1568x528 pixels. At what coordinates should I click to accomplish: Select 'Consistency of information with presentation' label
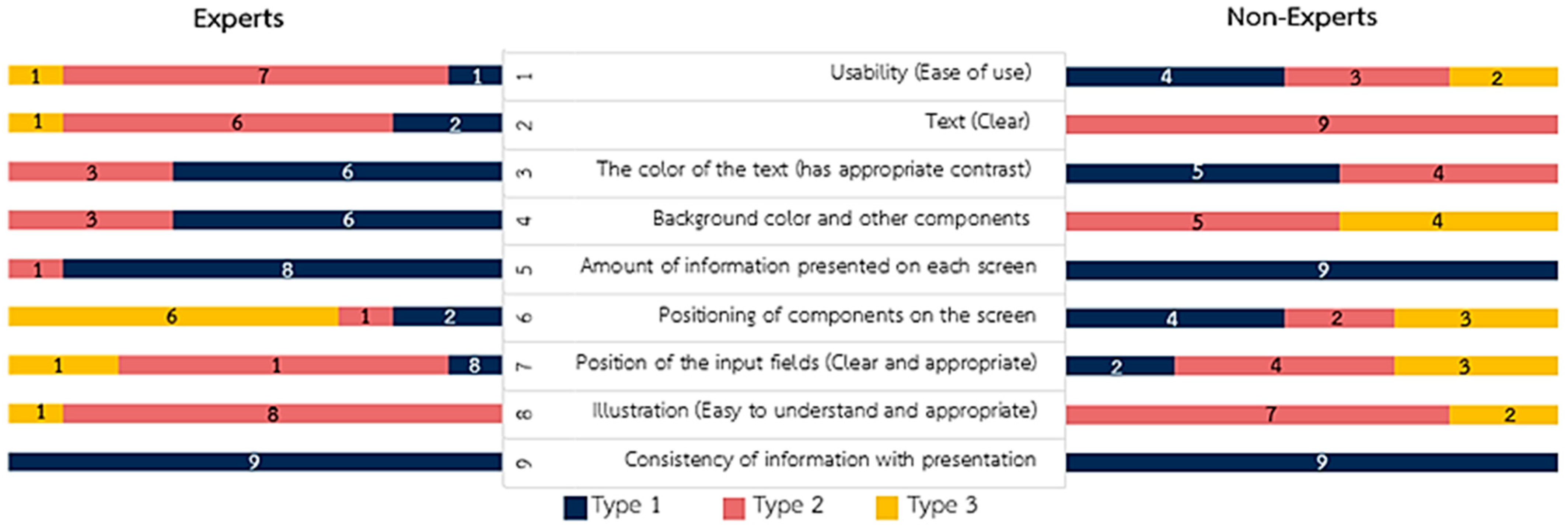(x=830, y=459)
